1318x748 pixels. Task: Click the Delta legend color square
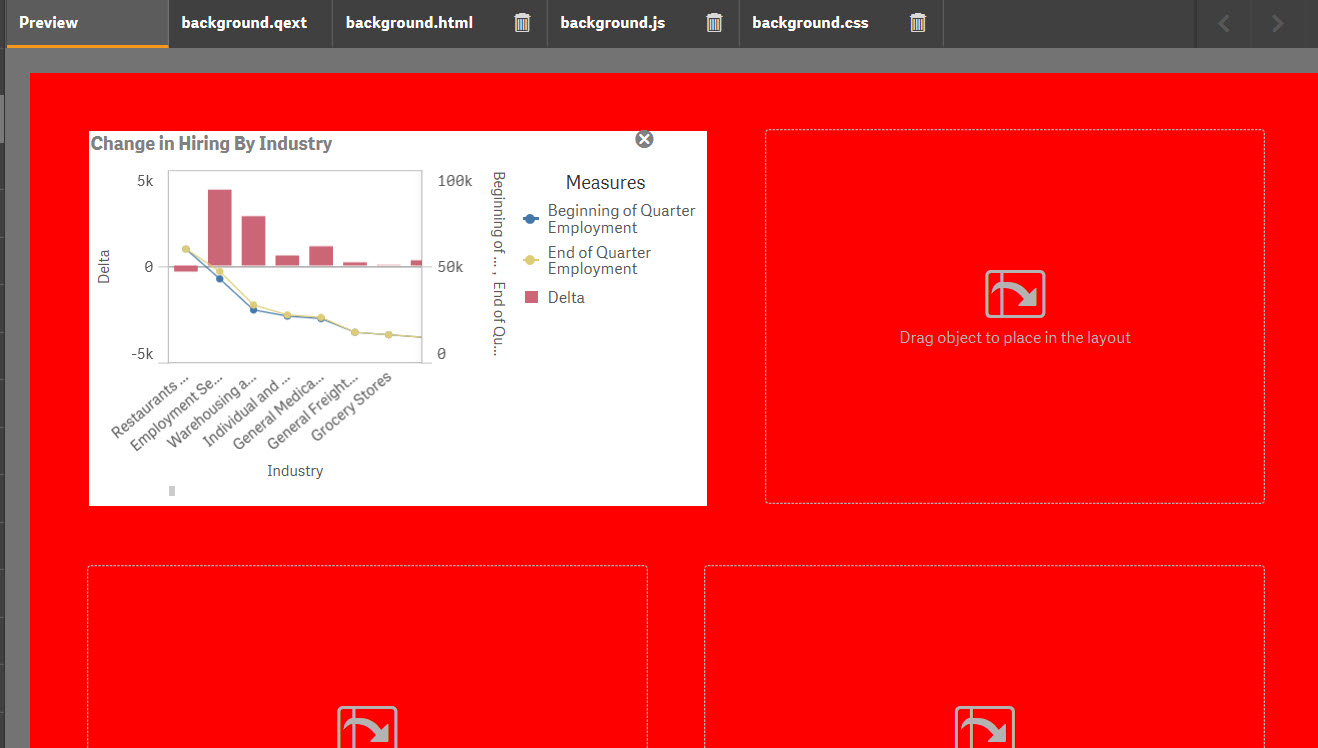pos(532,297)
